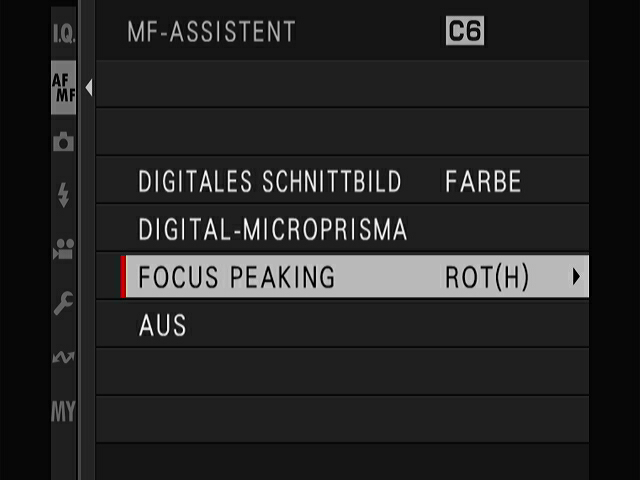Select the AF MF focus settings tab
The image size is (640, 480).
click(63, 88)
